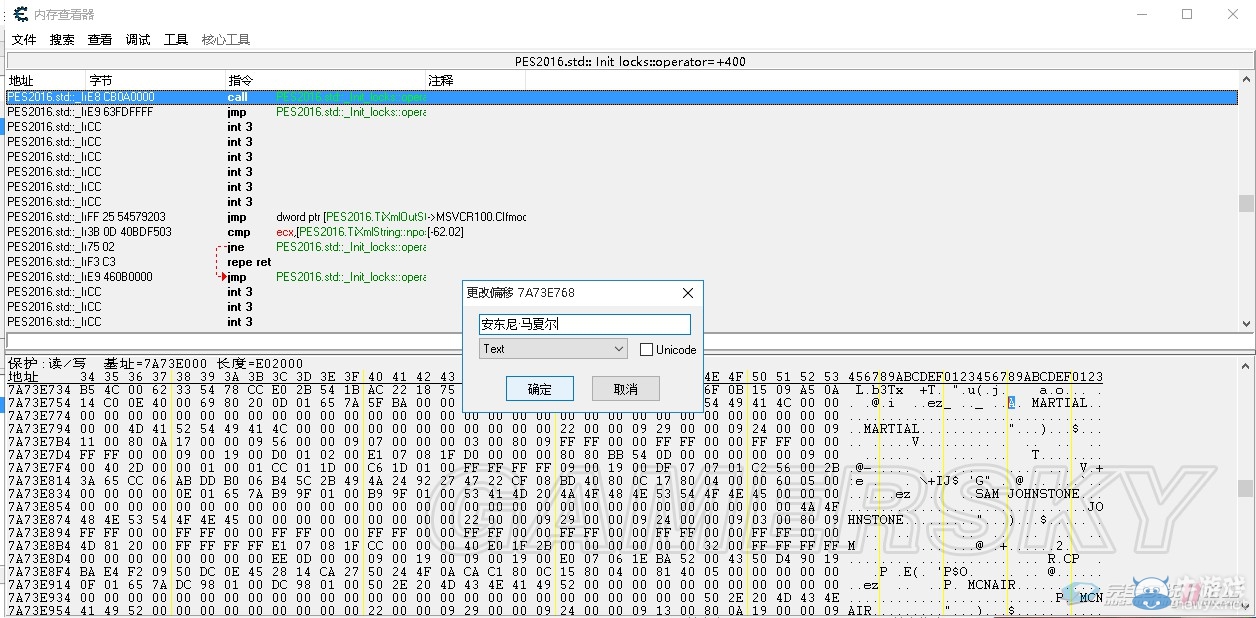This screenshot has height=618, width=1256.
Task: Click hex address 7A73E8B4
Action: click(39, 546)
